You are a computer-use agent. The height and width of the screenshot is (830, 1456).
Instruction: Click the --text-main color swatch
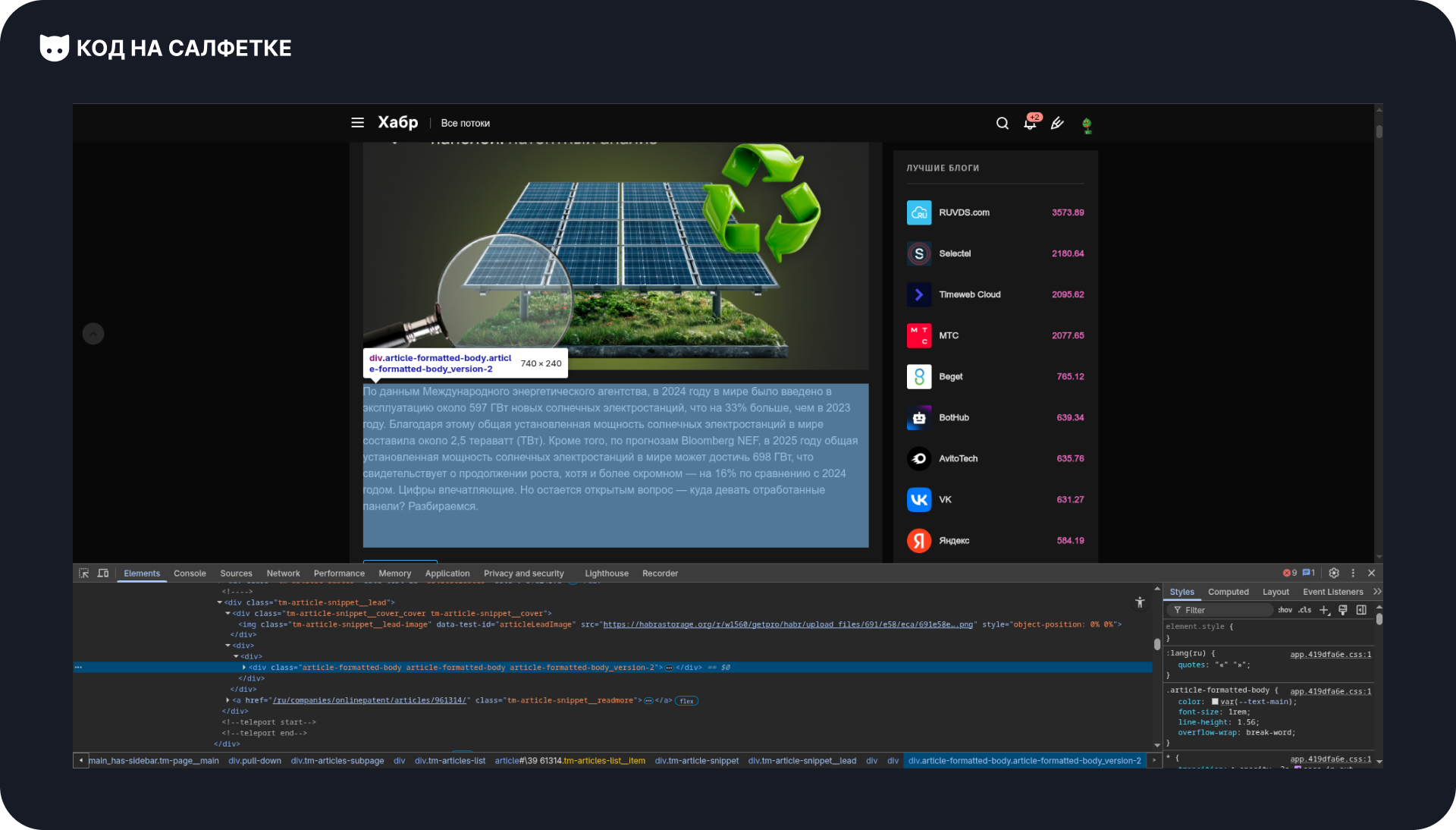click(x=1215, y=702)
